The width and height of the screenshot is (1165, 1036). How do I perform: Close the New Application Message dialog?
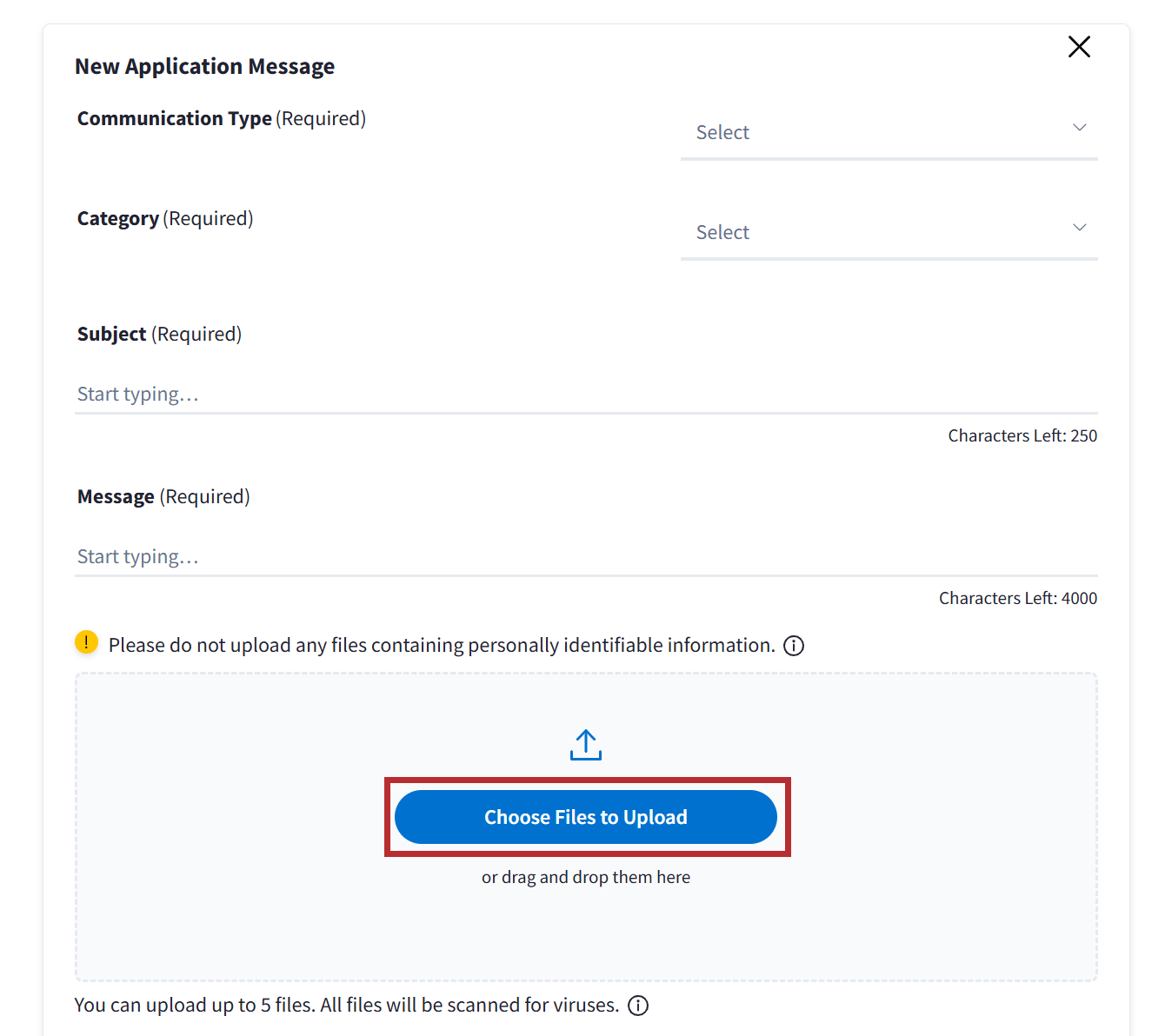[1079, 47]
